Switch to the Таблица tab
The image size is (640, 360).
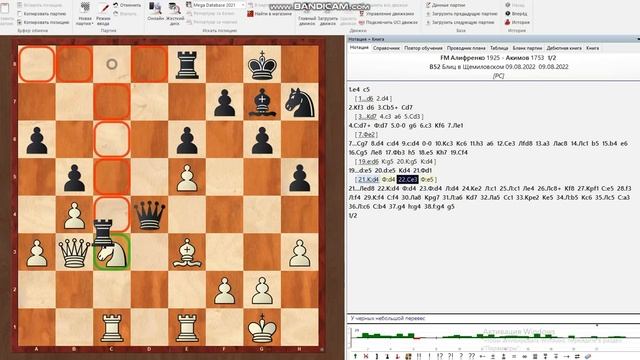pyautogui.click(x=499, y=48)
